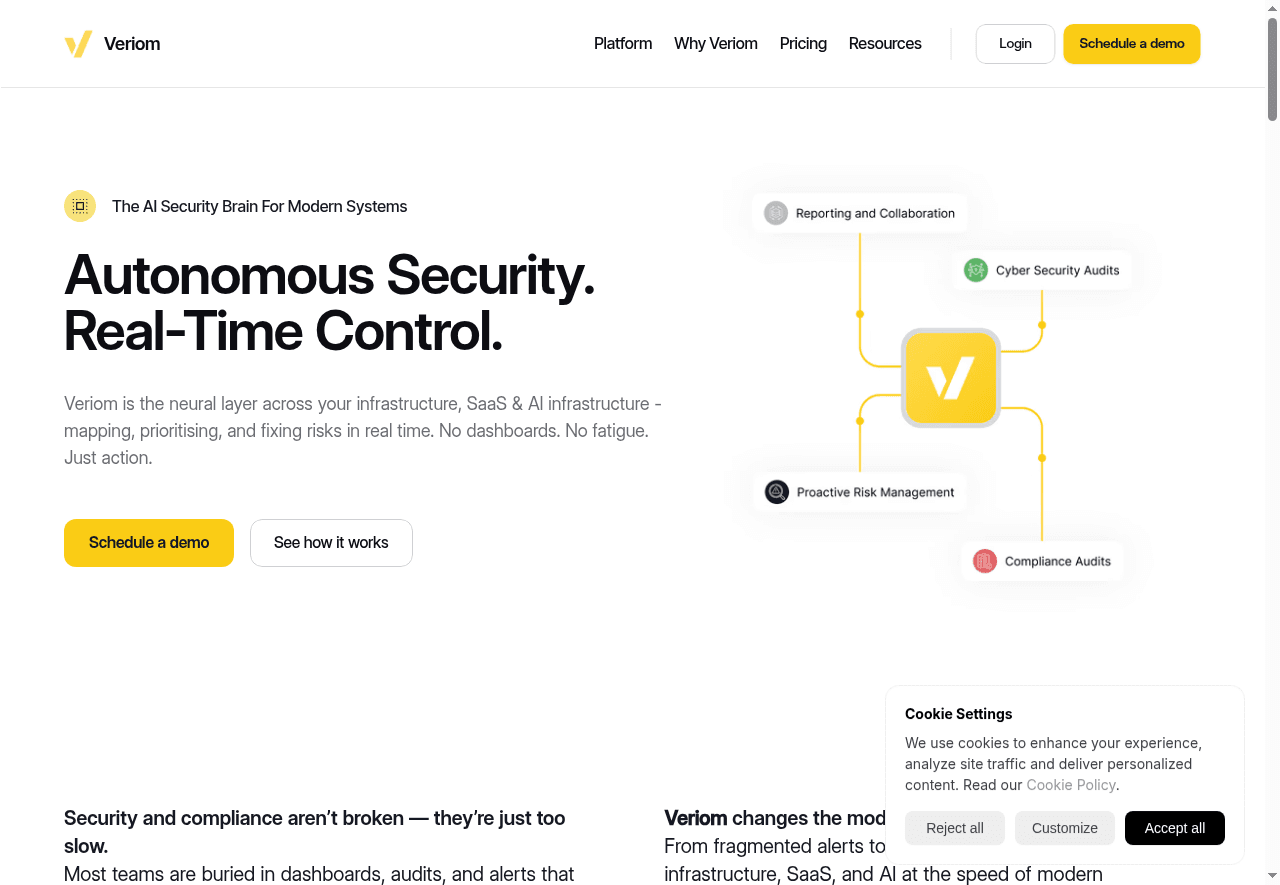Click the central yellow Veriom checkmark tile

click(950, 378)
